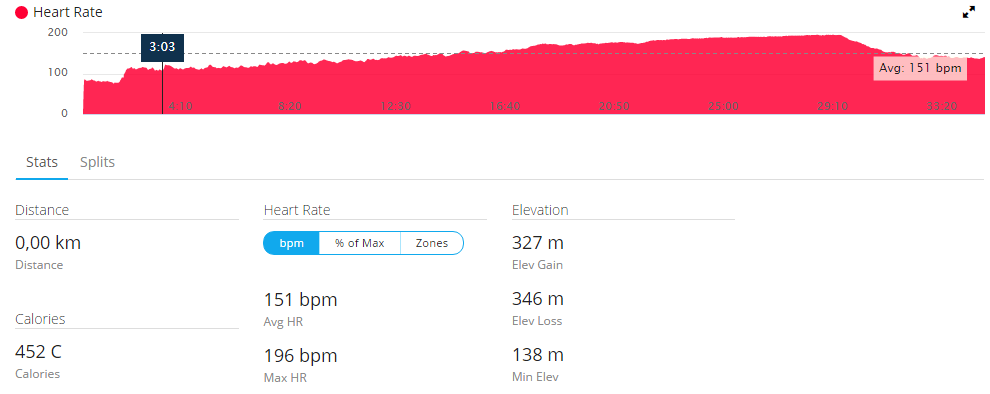The image size is (990, 394).
Task: Click the 327 m Elev Gain value
Action: tap(538, 243)
